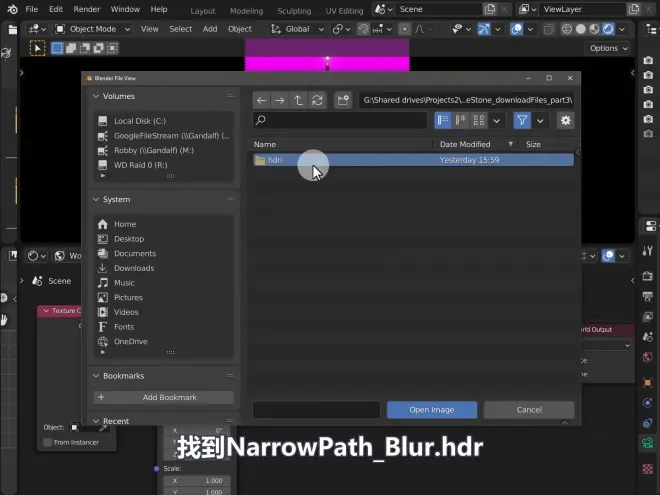Toggle viewport overlays
This screenshot has width=660, height=495.
point(516,29)
